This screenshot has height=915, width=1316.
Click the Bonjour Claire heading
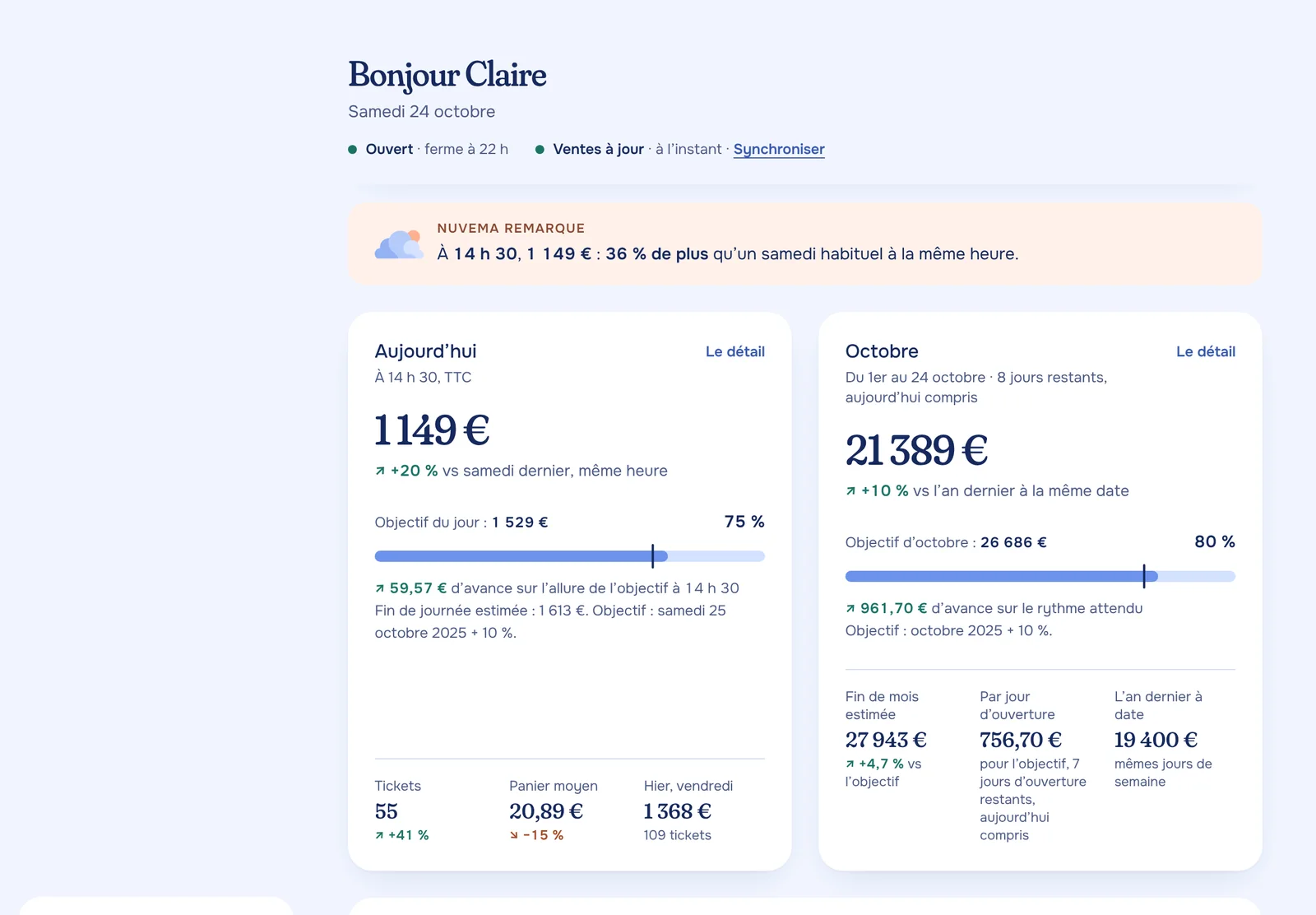[x=447, y=75]
